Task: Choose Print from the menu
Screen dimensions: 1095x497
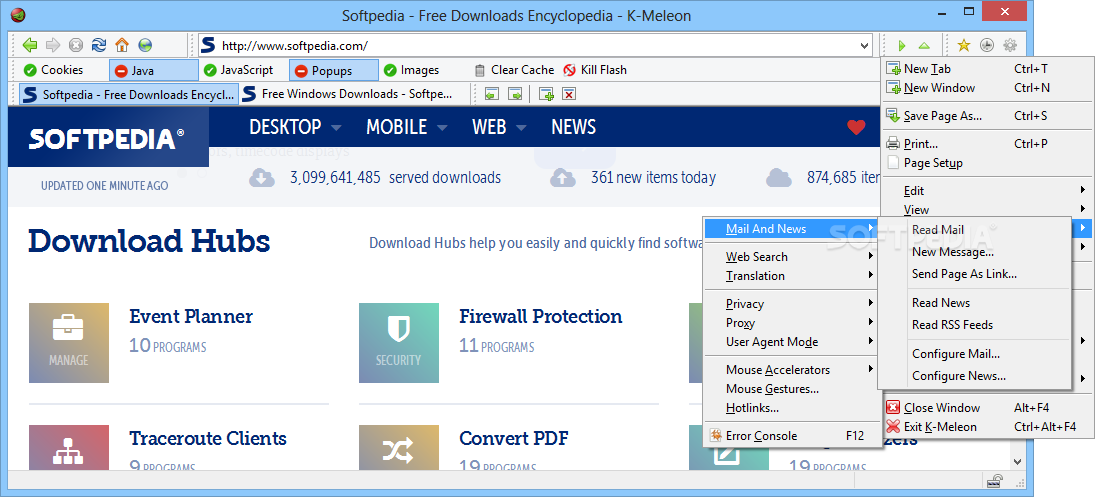Action: (x=987, y=144)
